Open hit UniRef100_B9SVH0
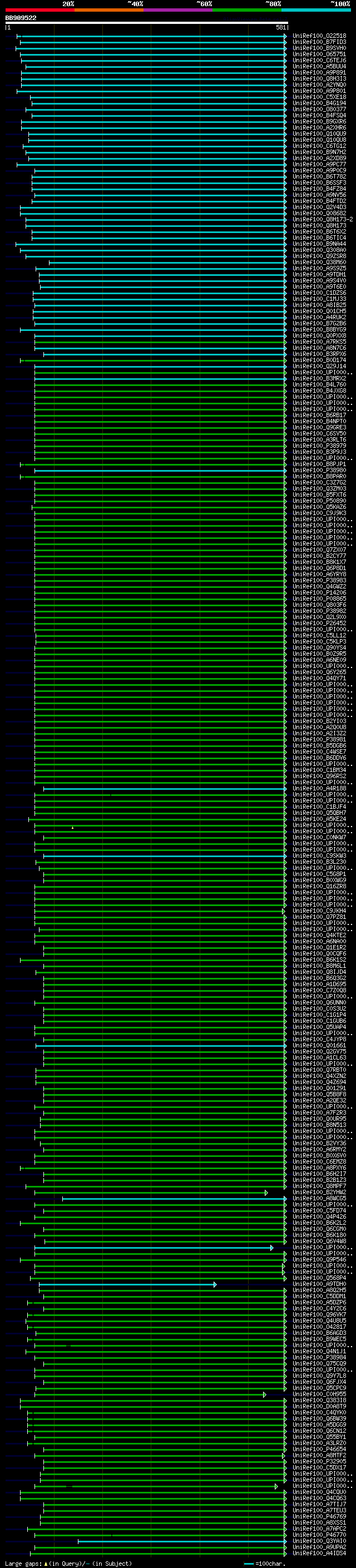The height and width of the screenshot is (1568, 356). (319, 48)
